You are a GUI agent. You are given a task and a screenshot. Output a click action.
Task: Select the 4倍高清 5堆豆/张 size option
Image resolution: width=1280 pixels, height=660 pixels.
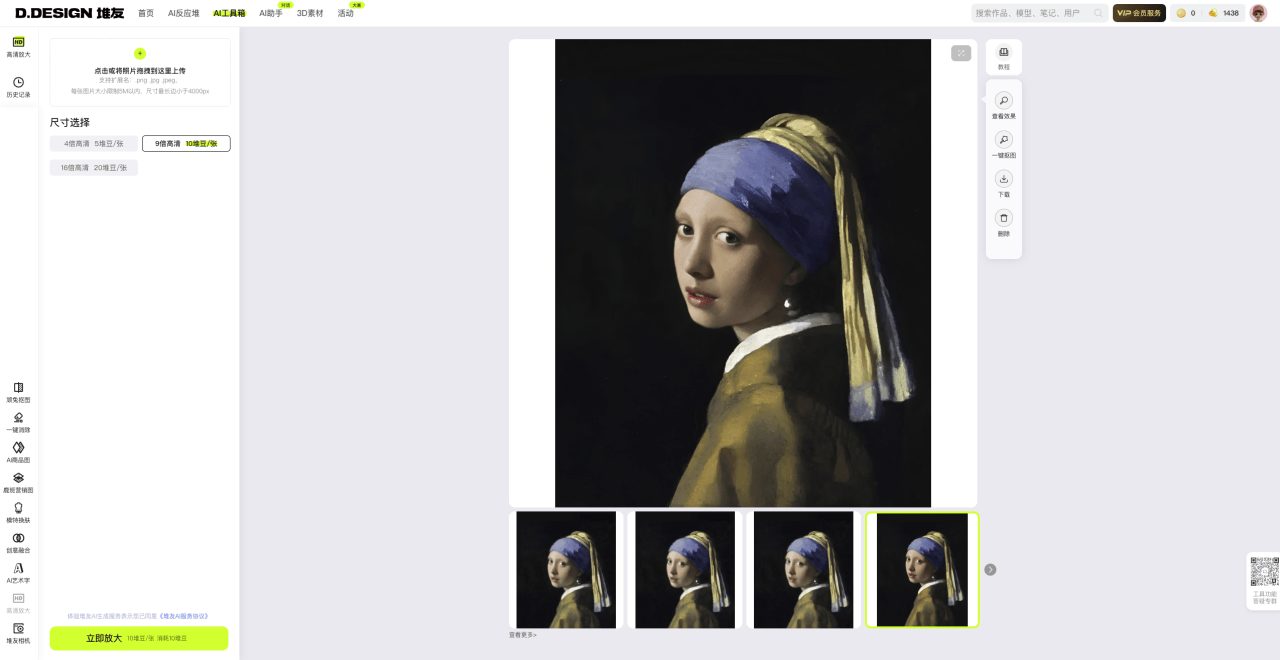pos(94,144)
